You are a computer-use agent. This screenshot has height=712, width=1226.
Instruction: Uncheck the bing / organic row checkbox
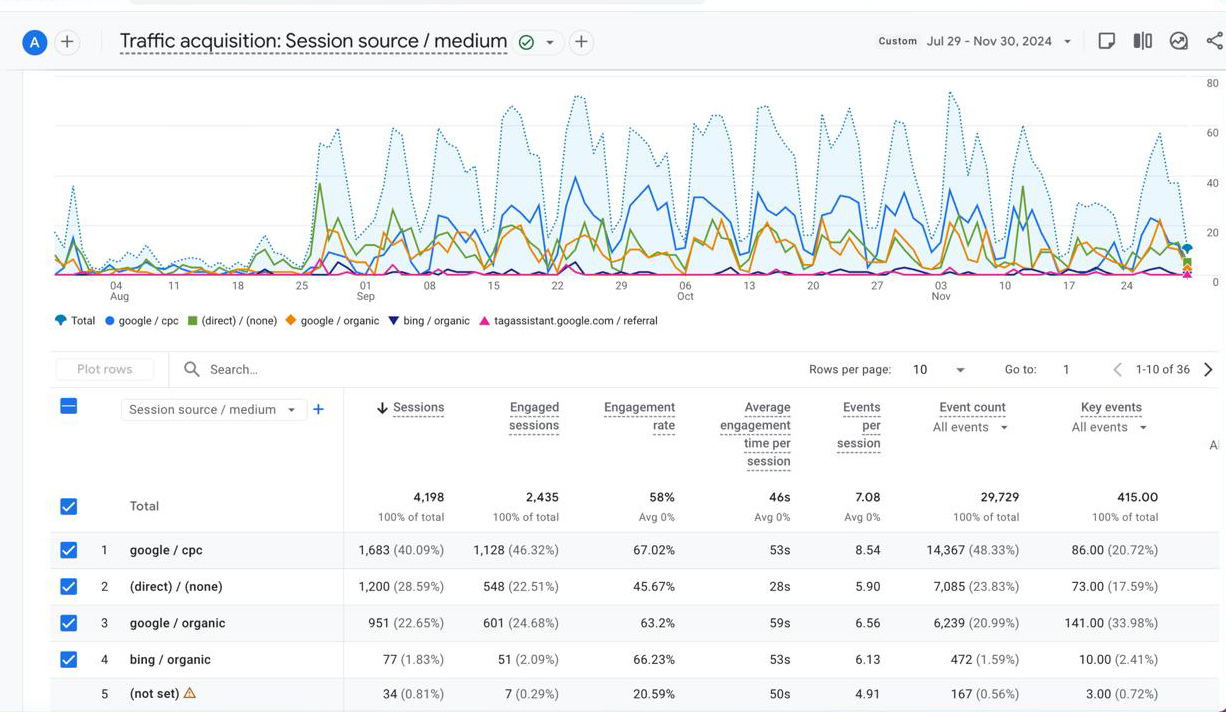(x=68, y=659)
